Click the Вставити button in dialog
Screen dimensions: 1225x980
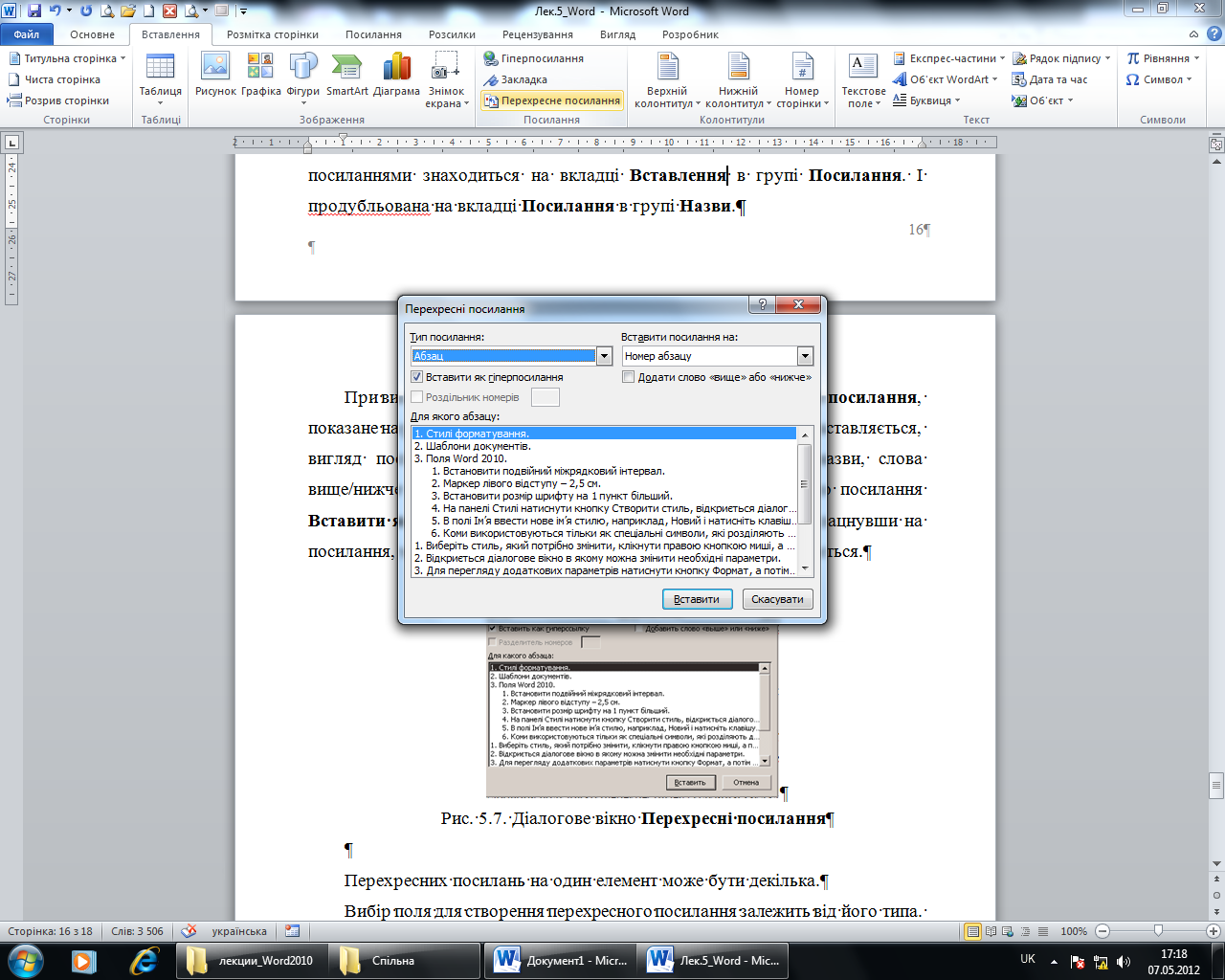point(697,599)
